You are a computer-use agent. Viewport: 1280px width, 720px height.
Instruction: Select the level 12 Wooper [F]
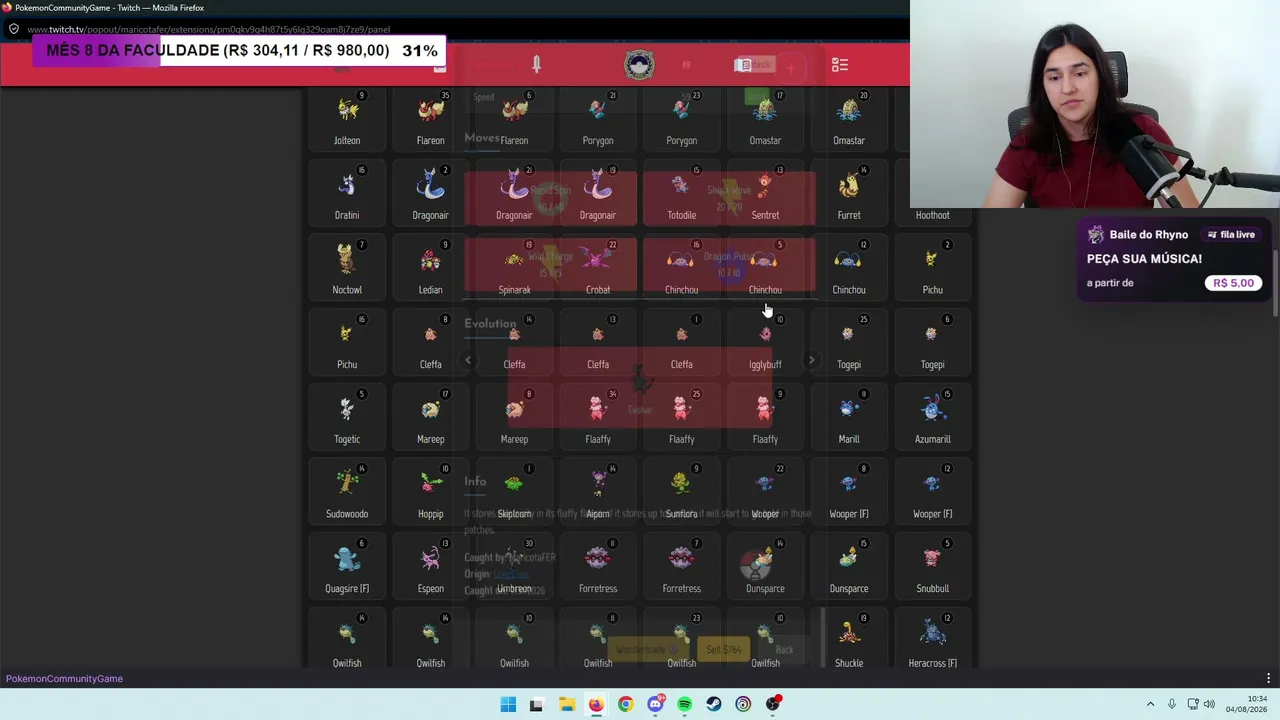[x=933, y=493]
